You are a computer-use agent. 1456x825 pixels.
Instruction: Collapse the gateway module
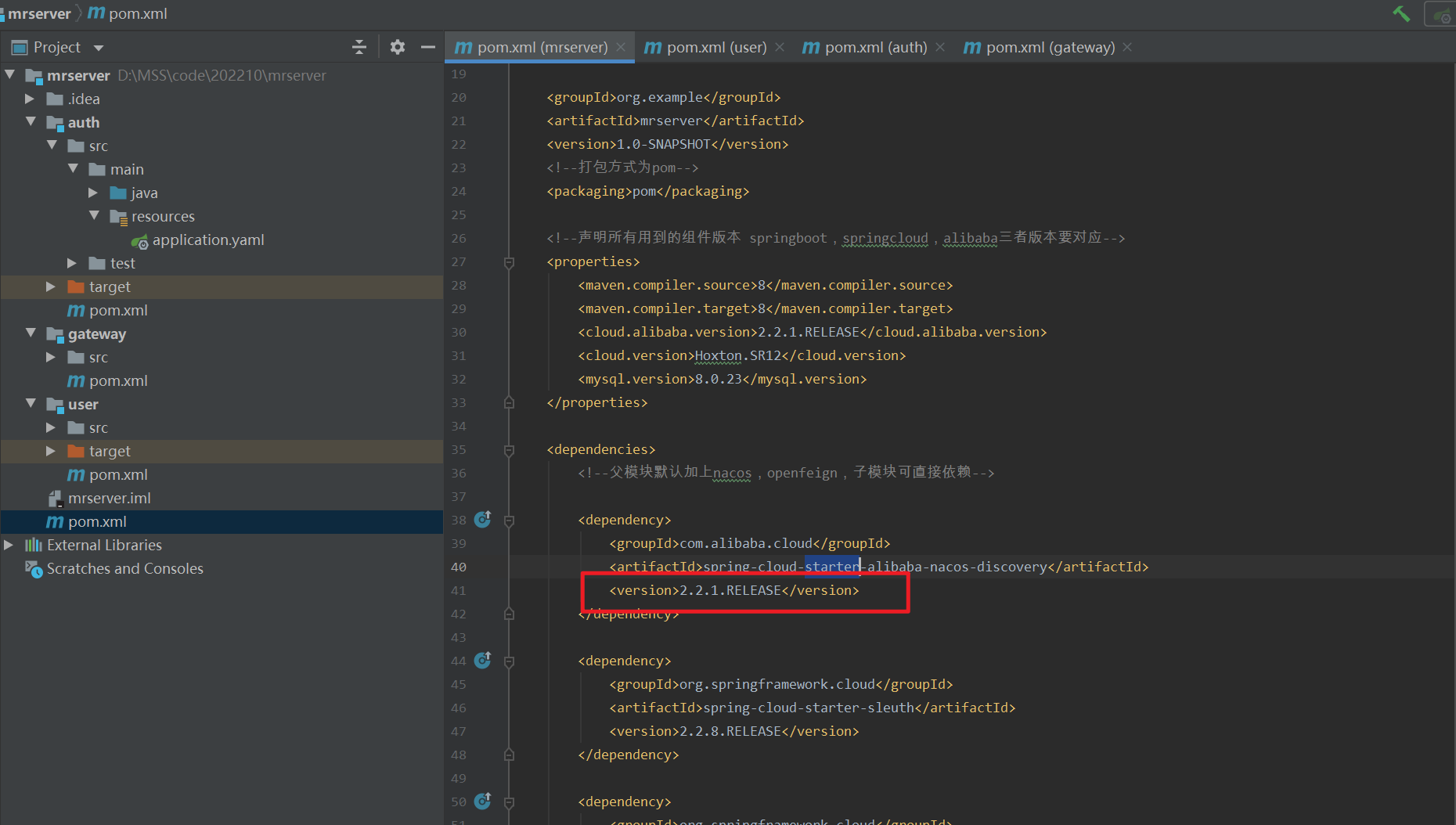pos(31,333)
